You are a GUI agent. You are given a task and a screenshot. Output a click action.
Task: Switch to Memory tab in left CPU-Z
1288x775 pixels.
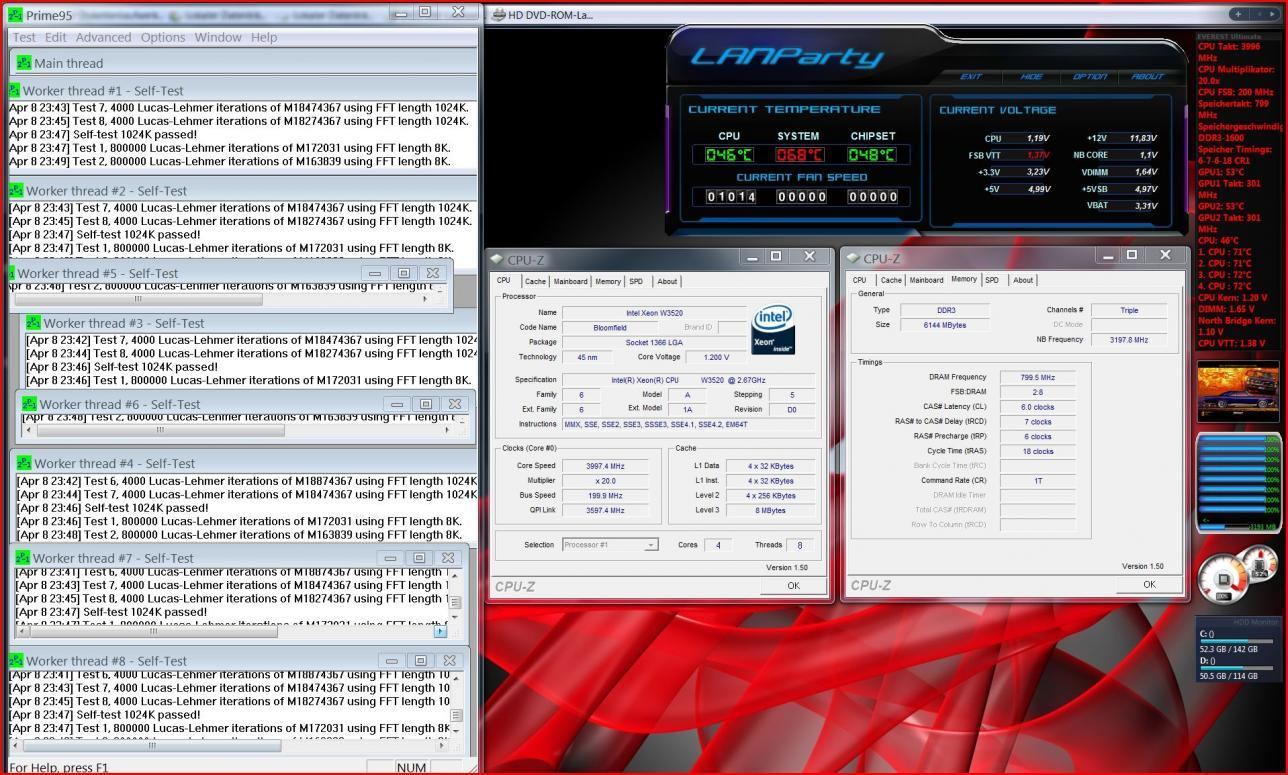608,281
